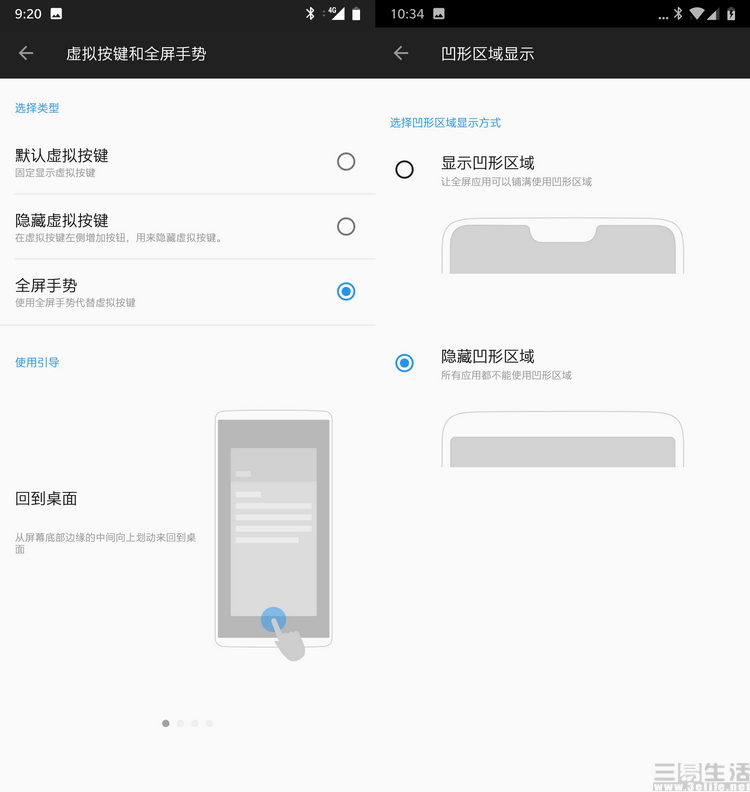The height and width of the screenshot is (792, 750).
Task: Pick the 隐藏凹形区域 radio button
Action: point(404,363)
